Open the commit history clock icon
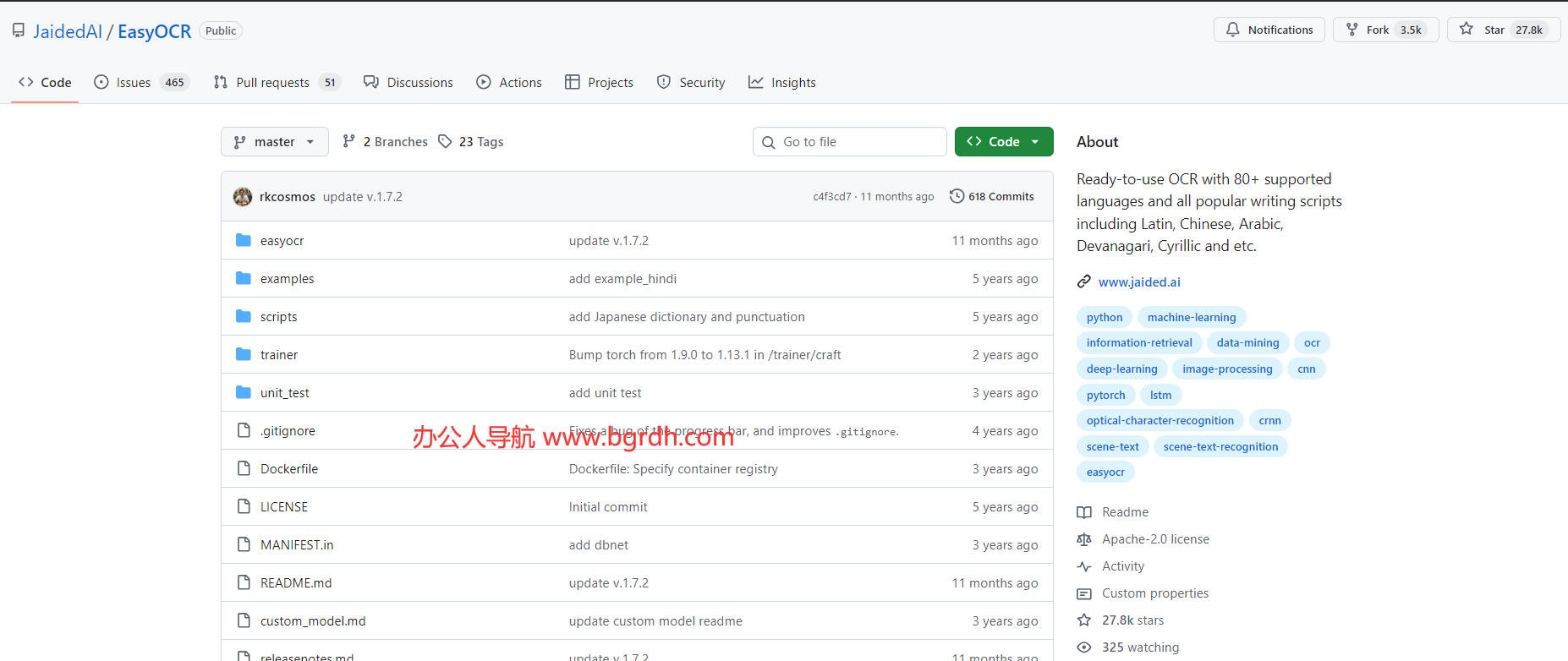Viewport: 1568px width, 661px height. (957, 196)
